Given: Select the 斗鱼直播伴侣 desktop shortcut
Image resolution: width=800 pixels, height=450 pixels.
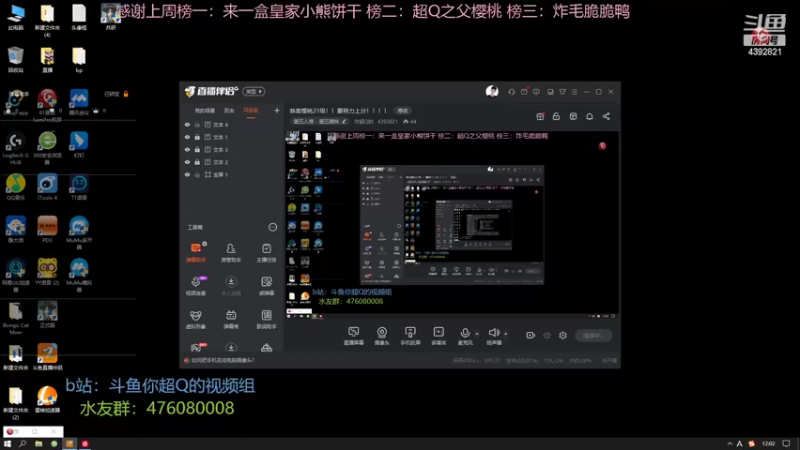Looking at the screenshot, I should pyautogui.click(x=47, y=357).
